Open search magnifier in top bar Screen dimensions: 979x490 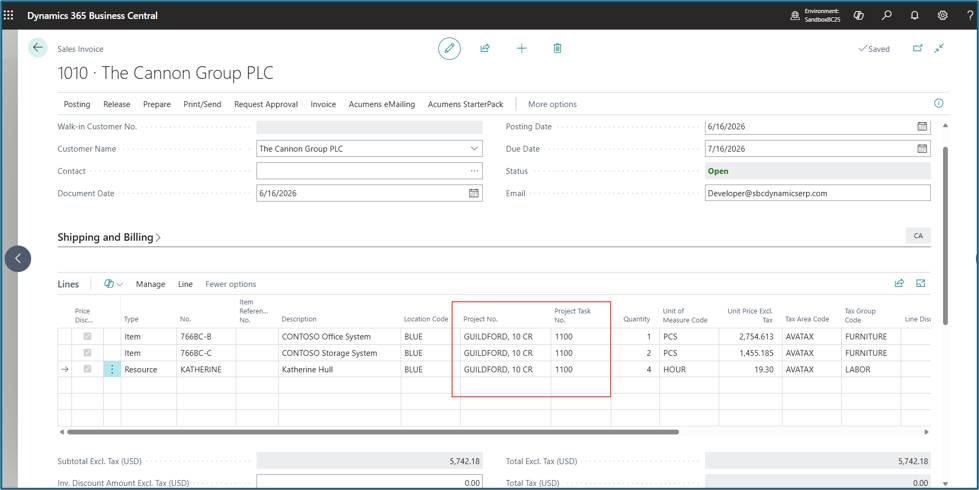887,16
